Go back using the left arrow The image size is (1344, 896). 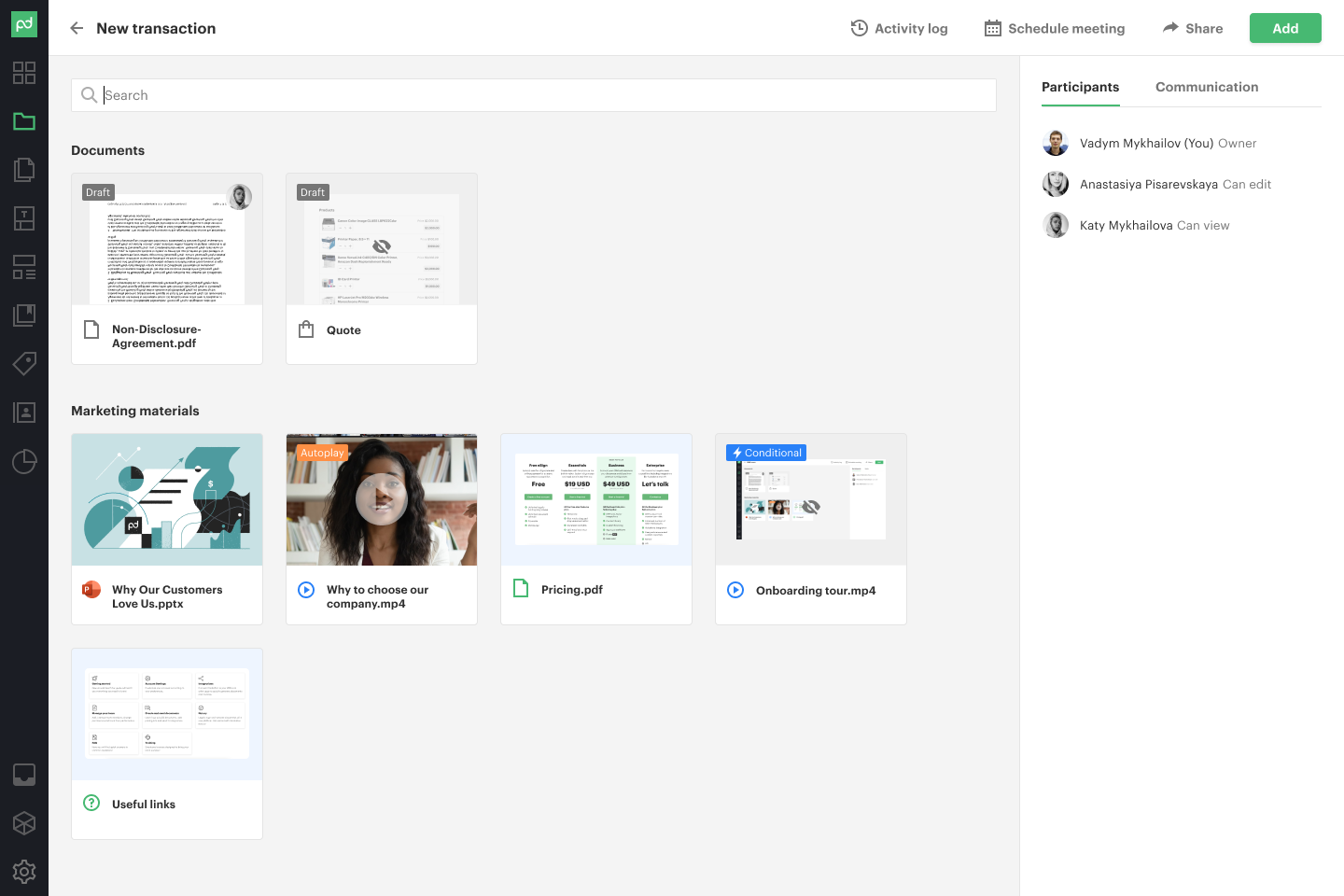click(x=77, y=28)
